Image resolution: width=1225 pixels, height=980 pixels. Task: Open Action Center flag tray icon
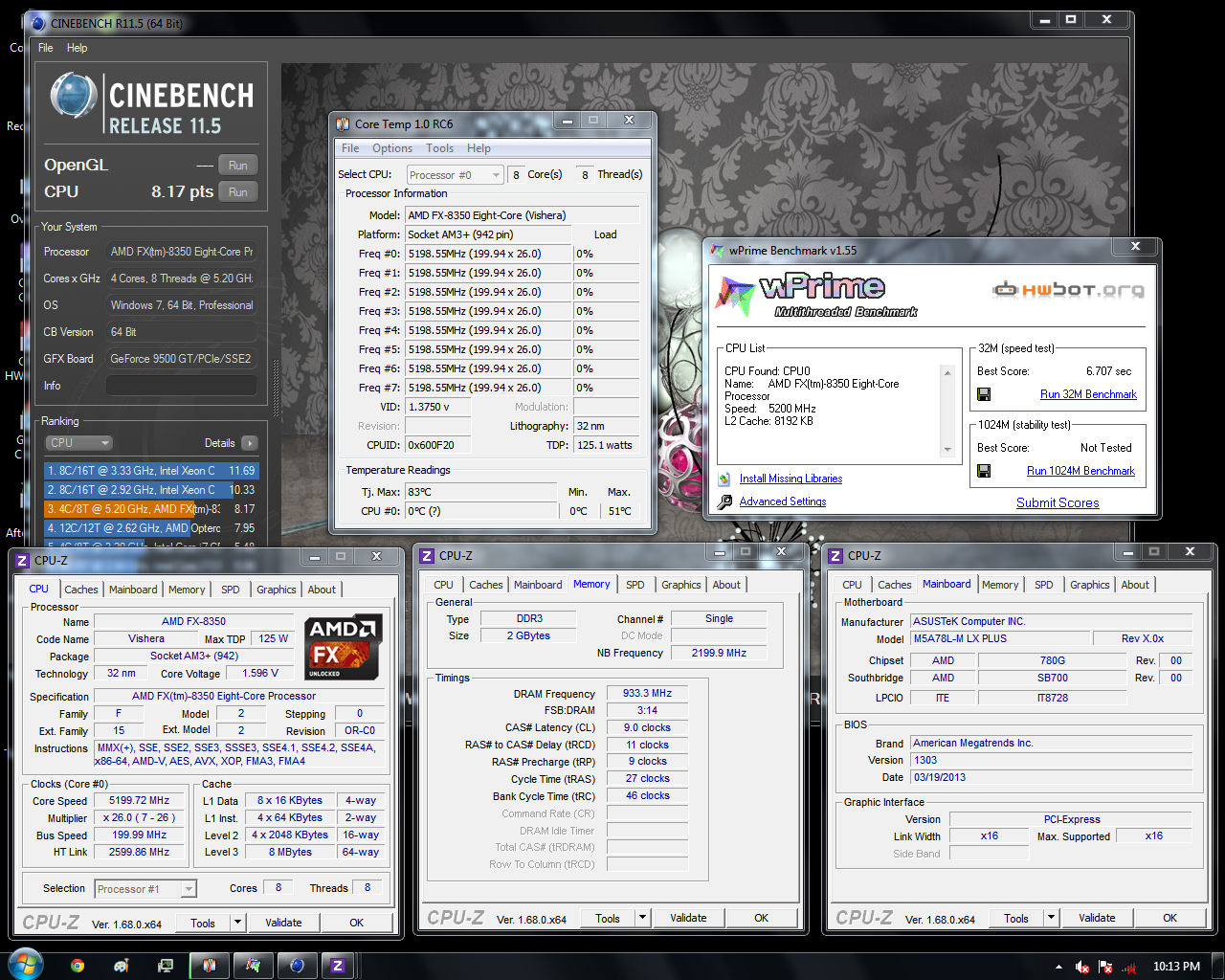(x=1105, y=967)
